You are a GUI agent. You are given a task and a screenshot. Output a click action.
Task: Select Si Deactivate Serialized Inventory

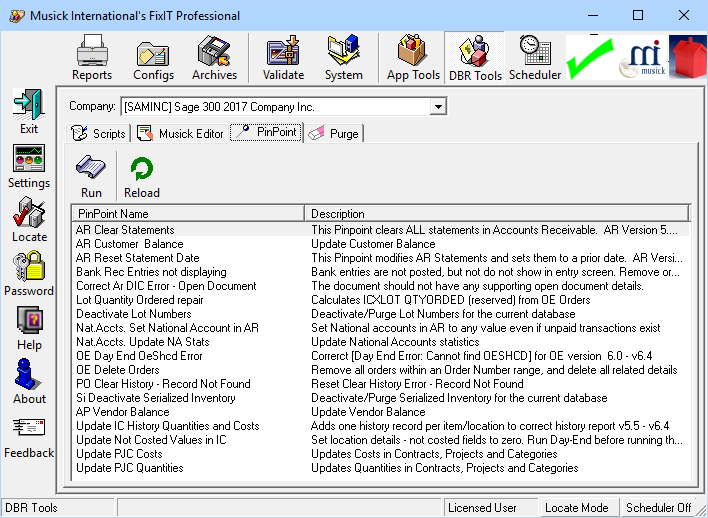381,398
